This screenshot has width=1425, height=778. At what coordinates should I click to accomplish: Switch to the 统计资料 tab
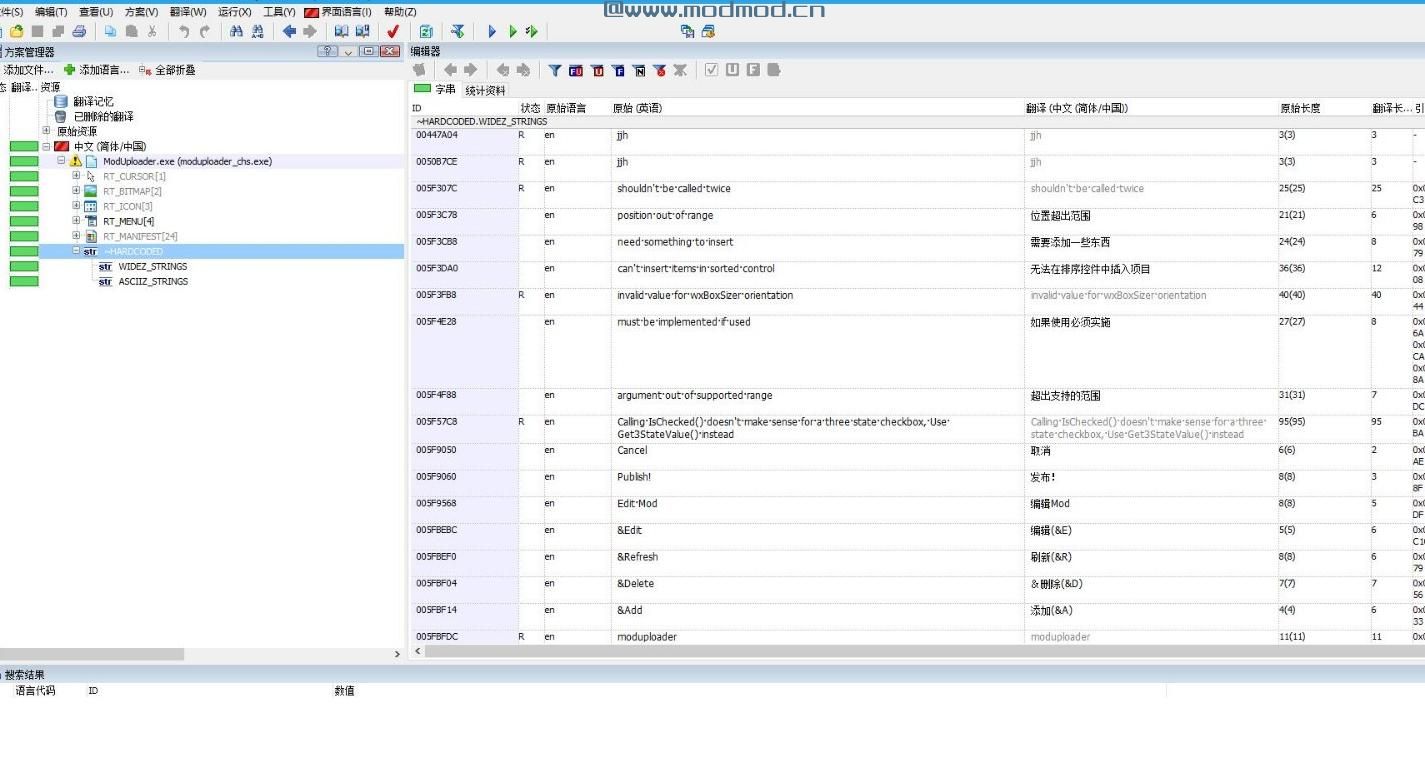[485, 90]
